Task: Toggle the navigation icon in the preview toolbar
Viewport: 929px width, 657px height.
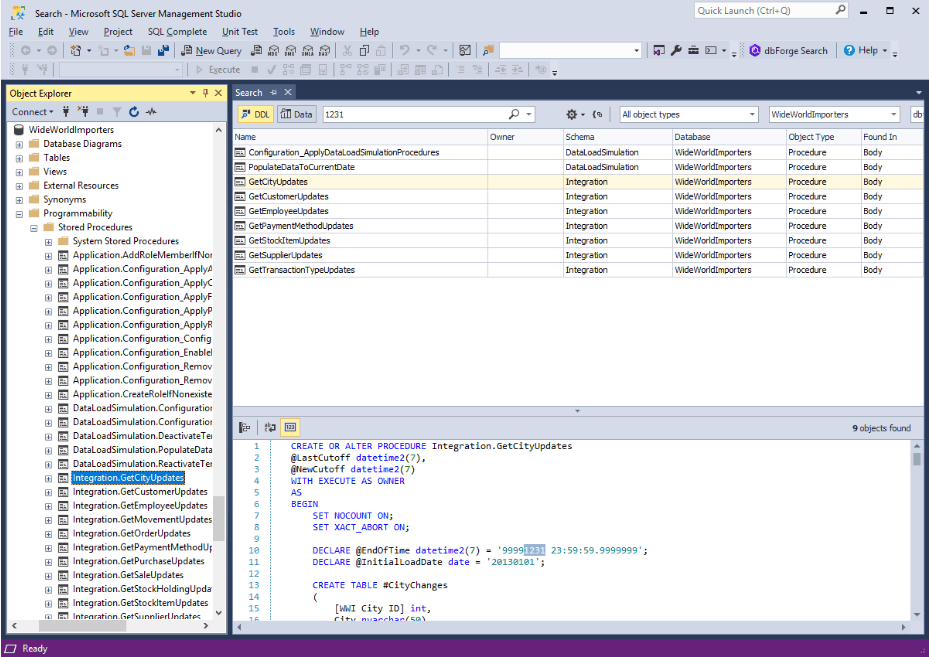Action: (x=243, y=427)
